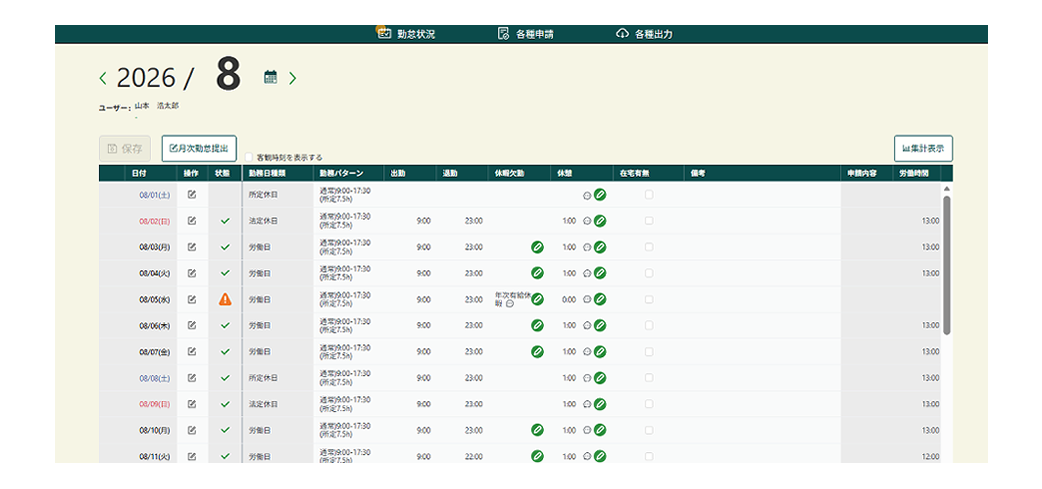Click the 勤務パターン column header

tap(342, 173)
